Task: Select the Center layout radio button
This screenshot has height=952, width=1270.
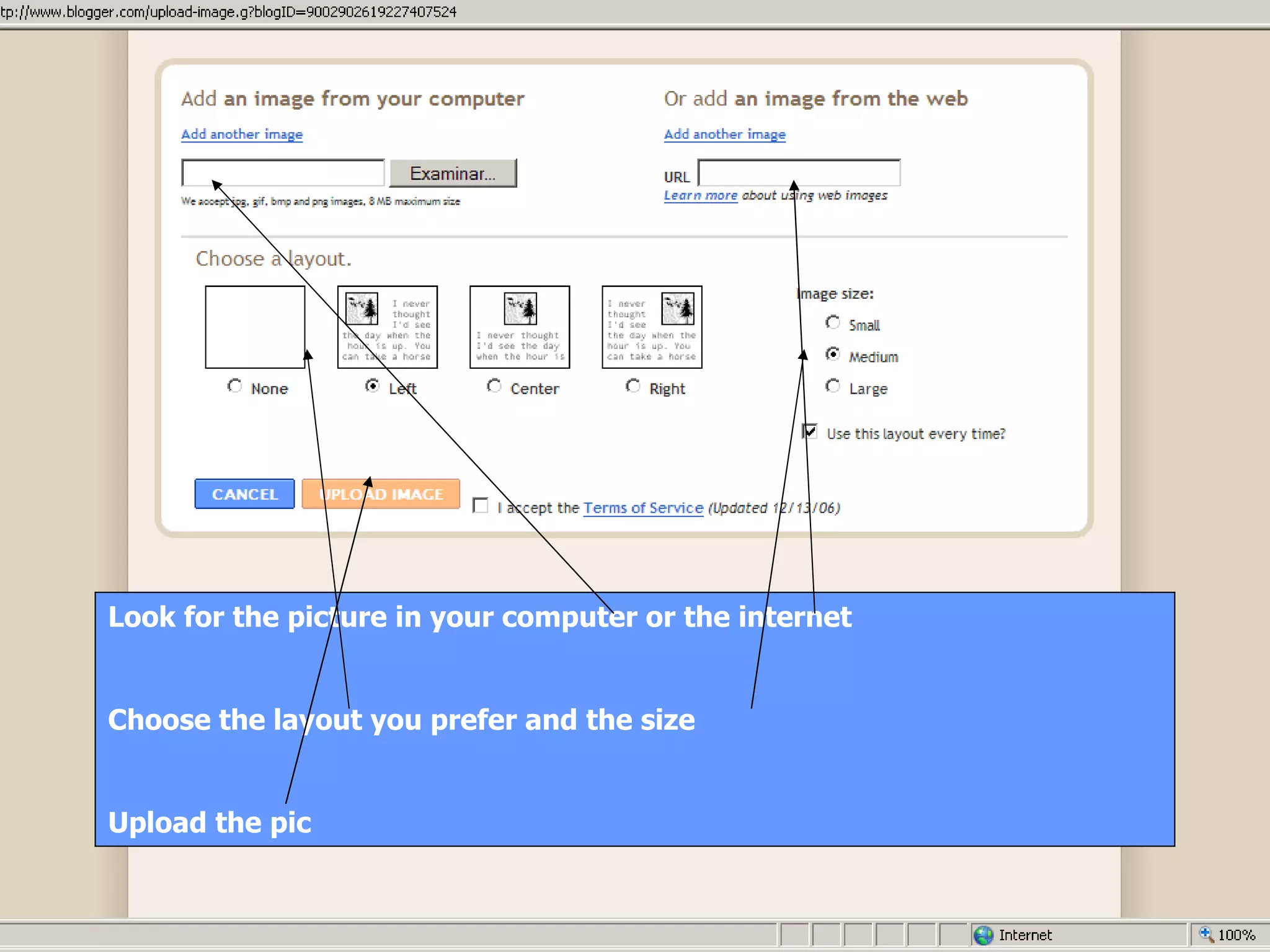Action: [494, 386]
